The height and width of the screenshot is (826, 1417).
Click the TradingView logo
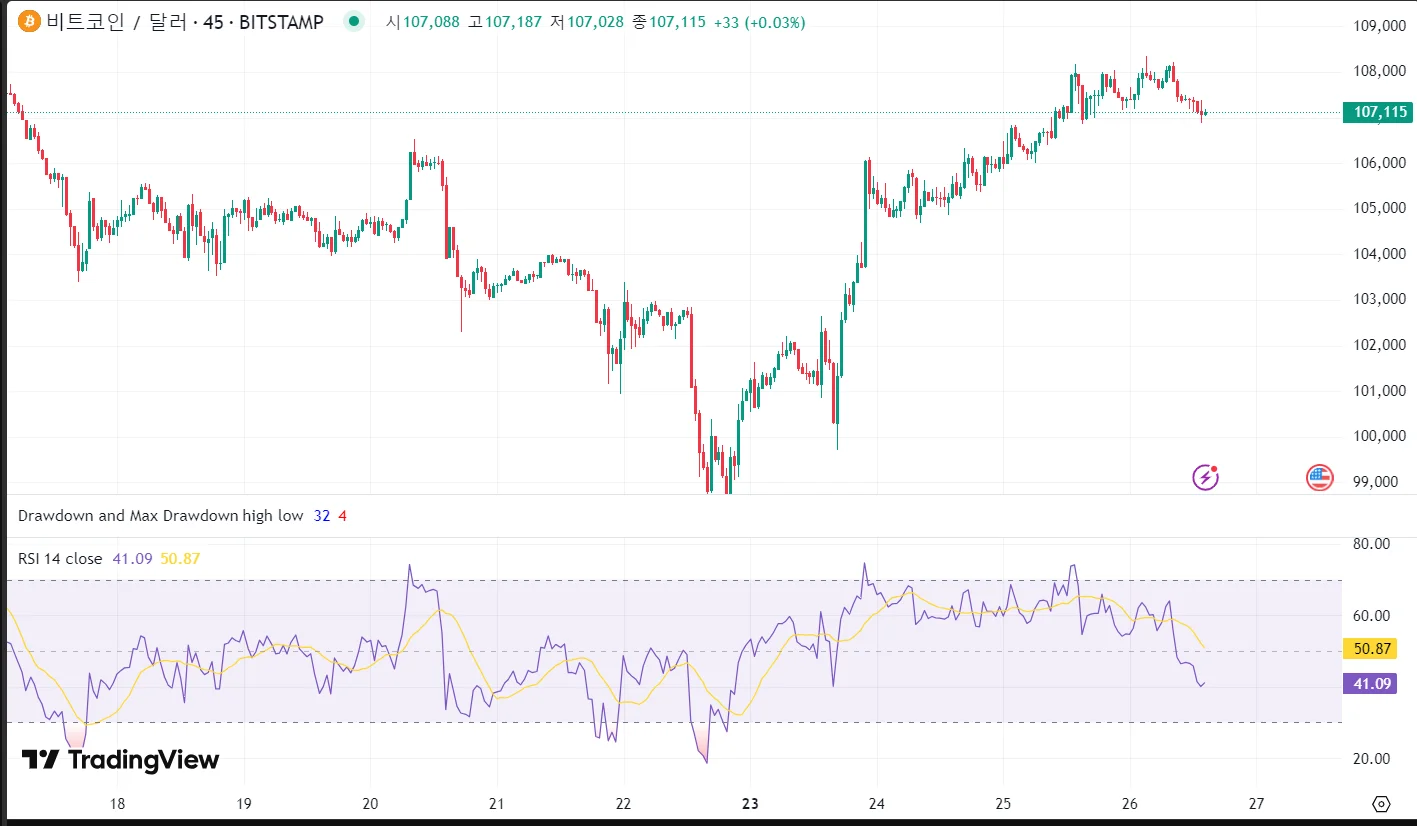120,760
